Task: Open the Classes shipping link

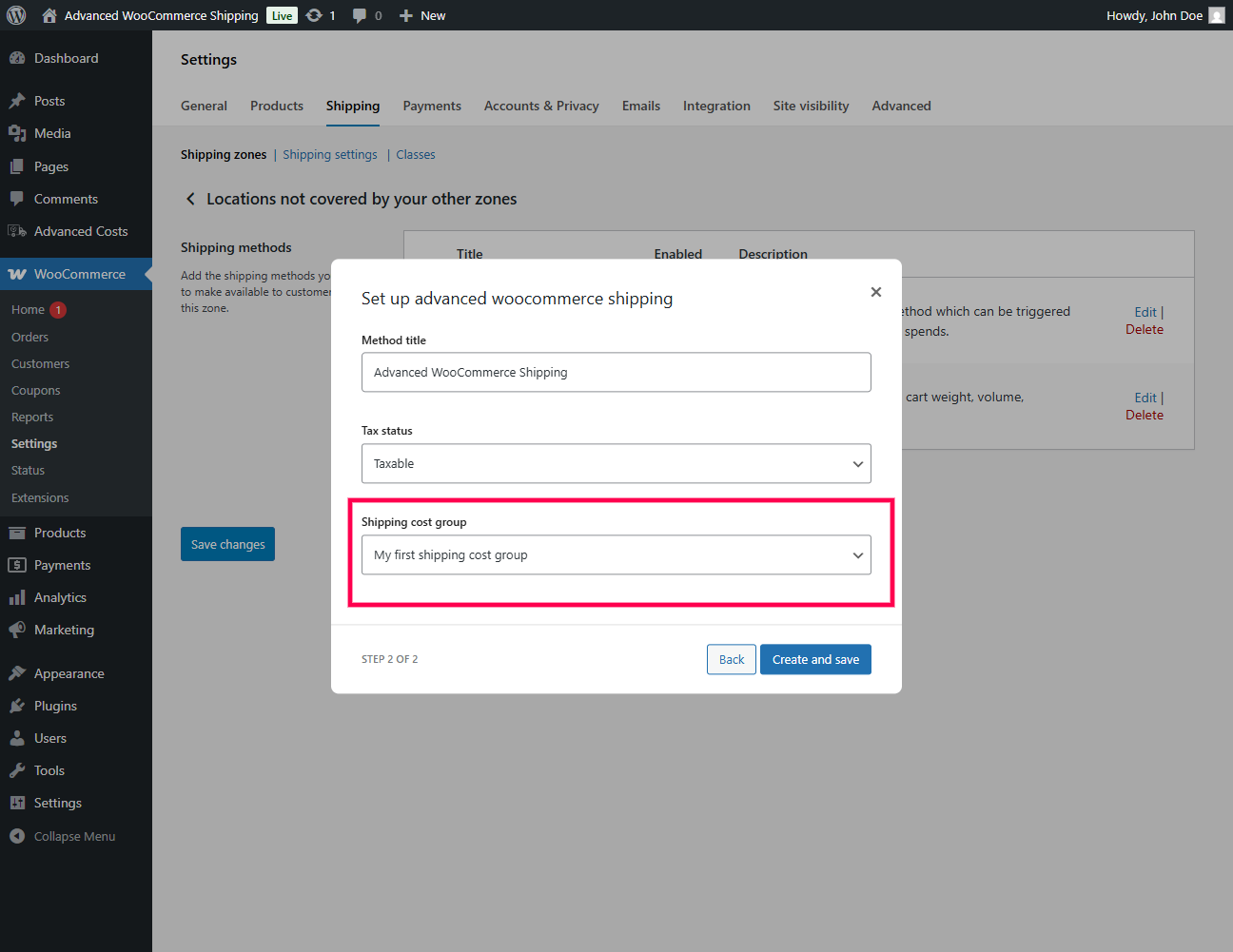Action: 416,154
